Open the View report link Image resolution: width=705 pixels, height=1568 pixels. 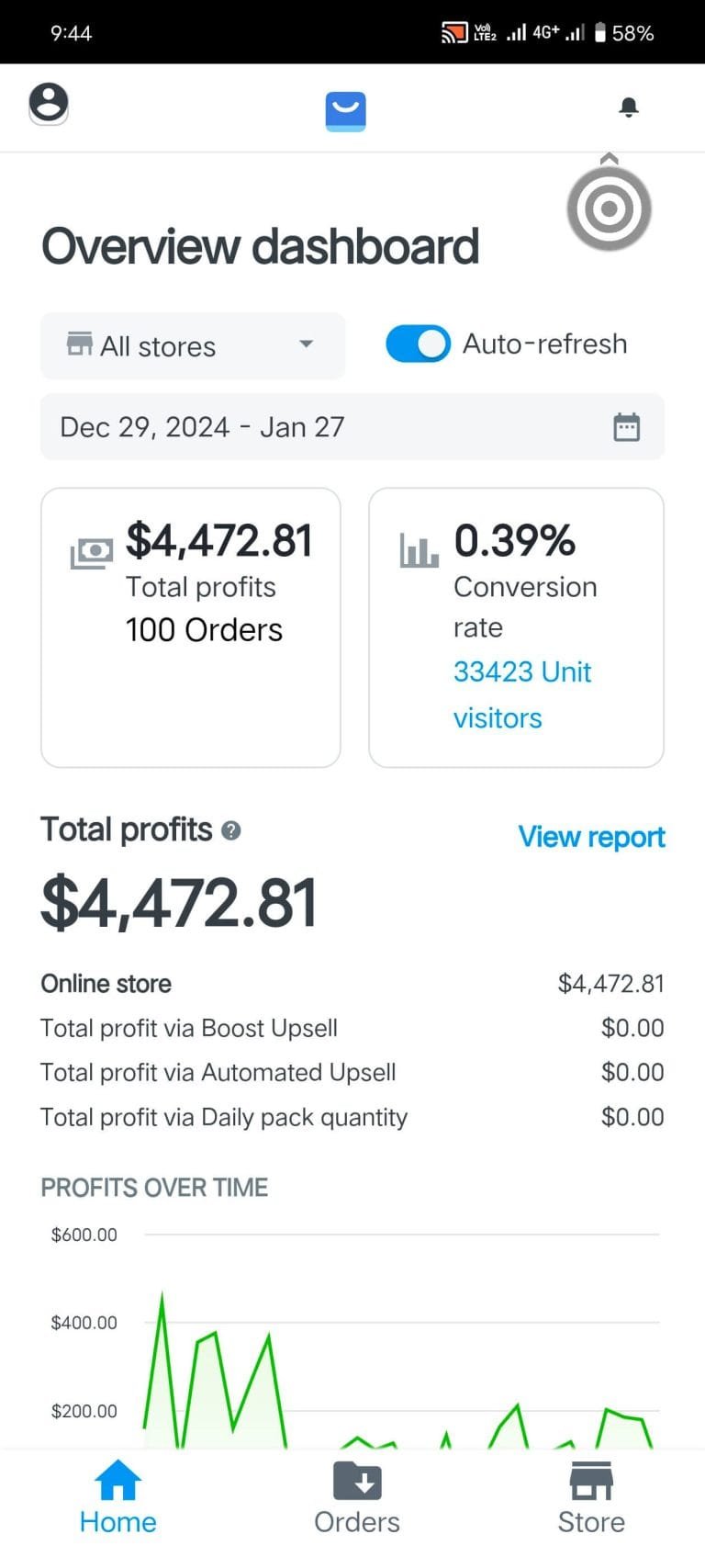point(591,837)
